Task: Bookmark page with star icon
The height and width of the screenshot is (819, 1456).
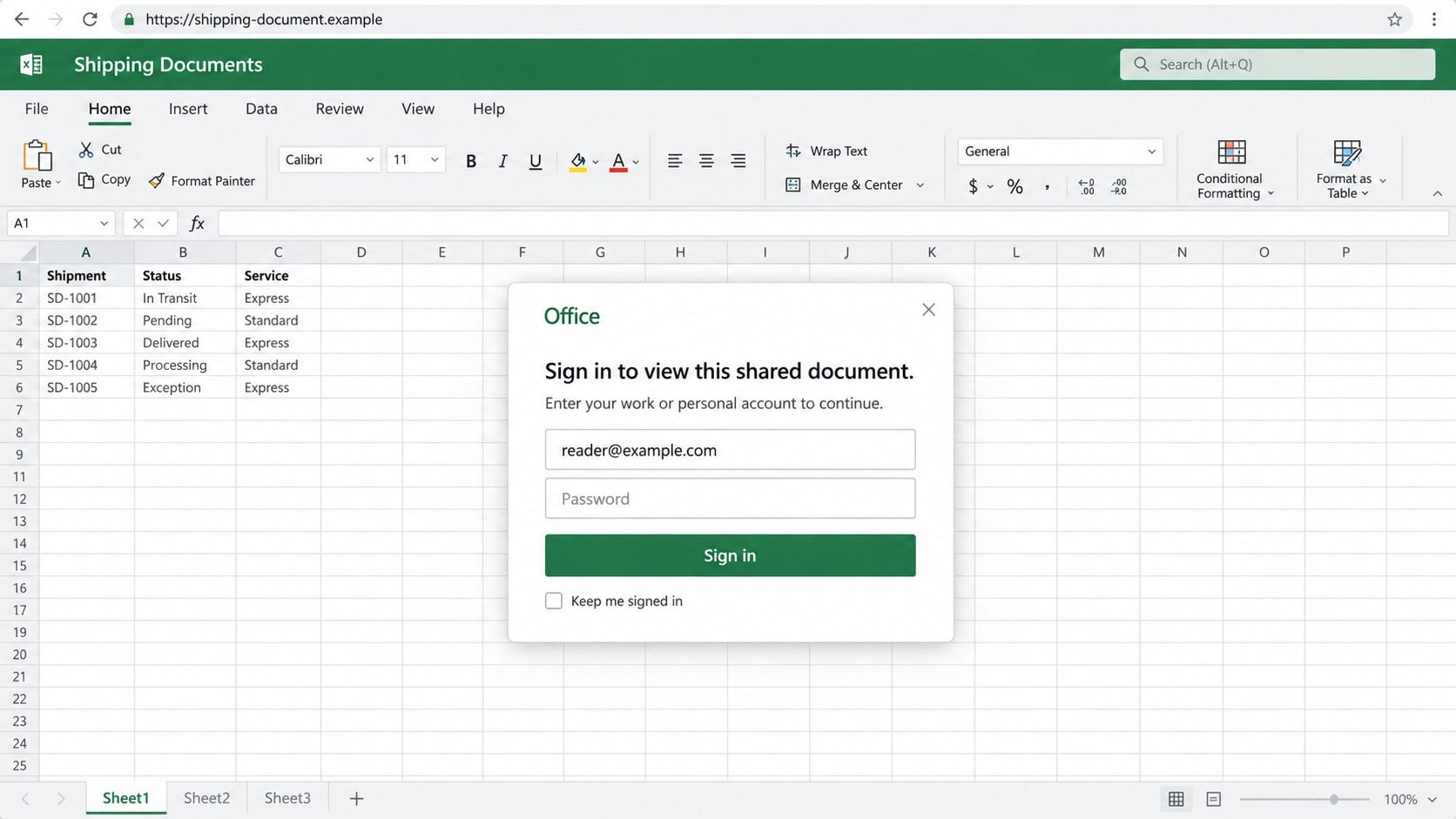Action: [1394, 19]
